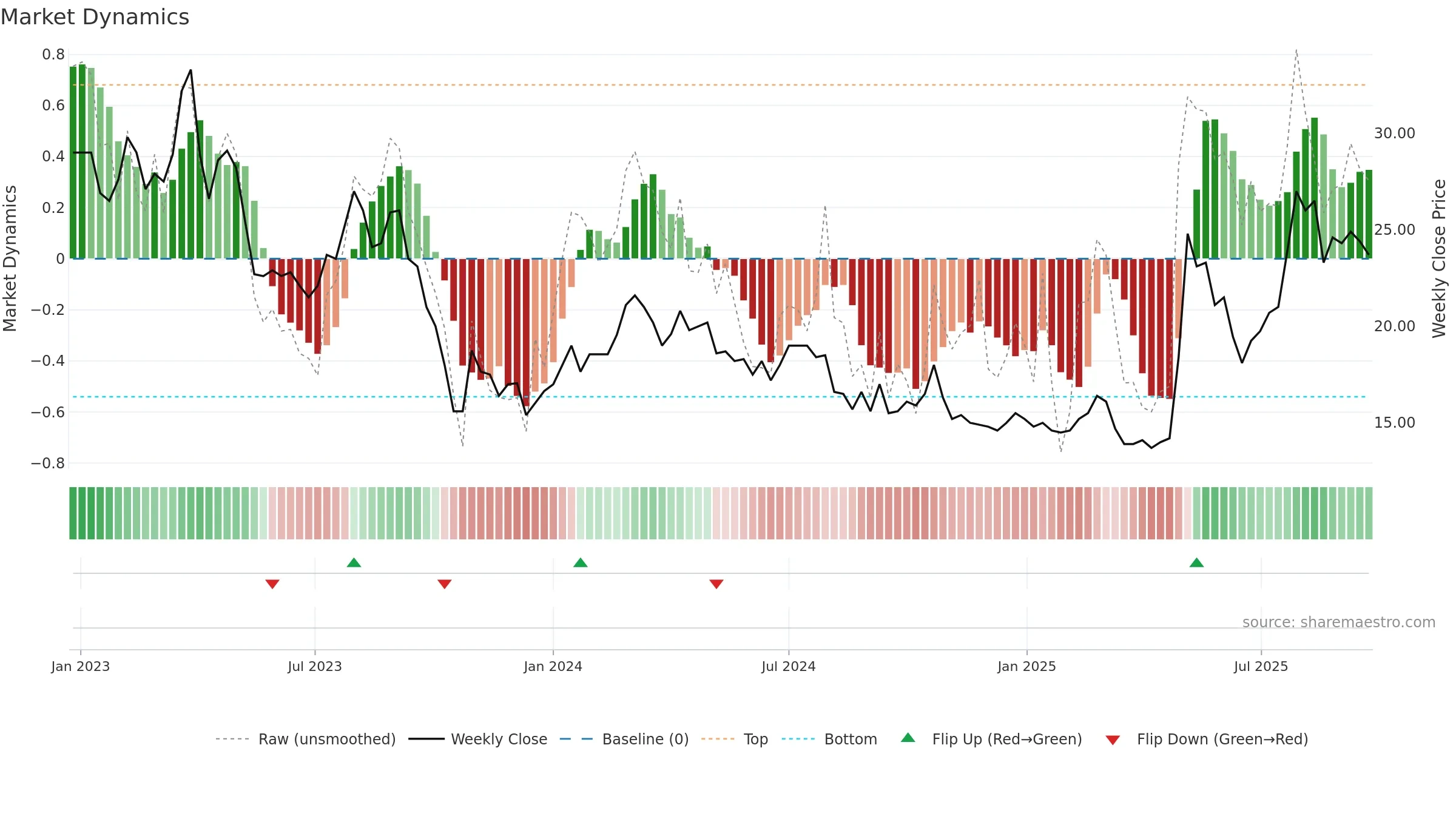
Task: Click the Jul 2023 axis label
Action: 315,666
